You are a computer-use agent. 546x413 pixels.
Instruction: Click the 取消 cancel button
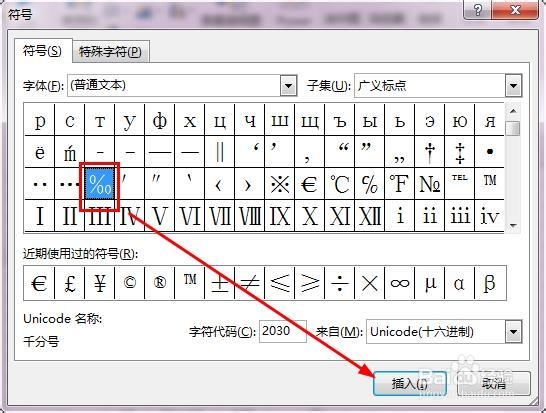[x=493, y=384]
